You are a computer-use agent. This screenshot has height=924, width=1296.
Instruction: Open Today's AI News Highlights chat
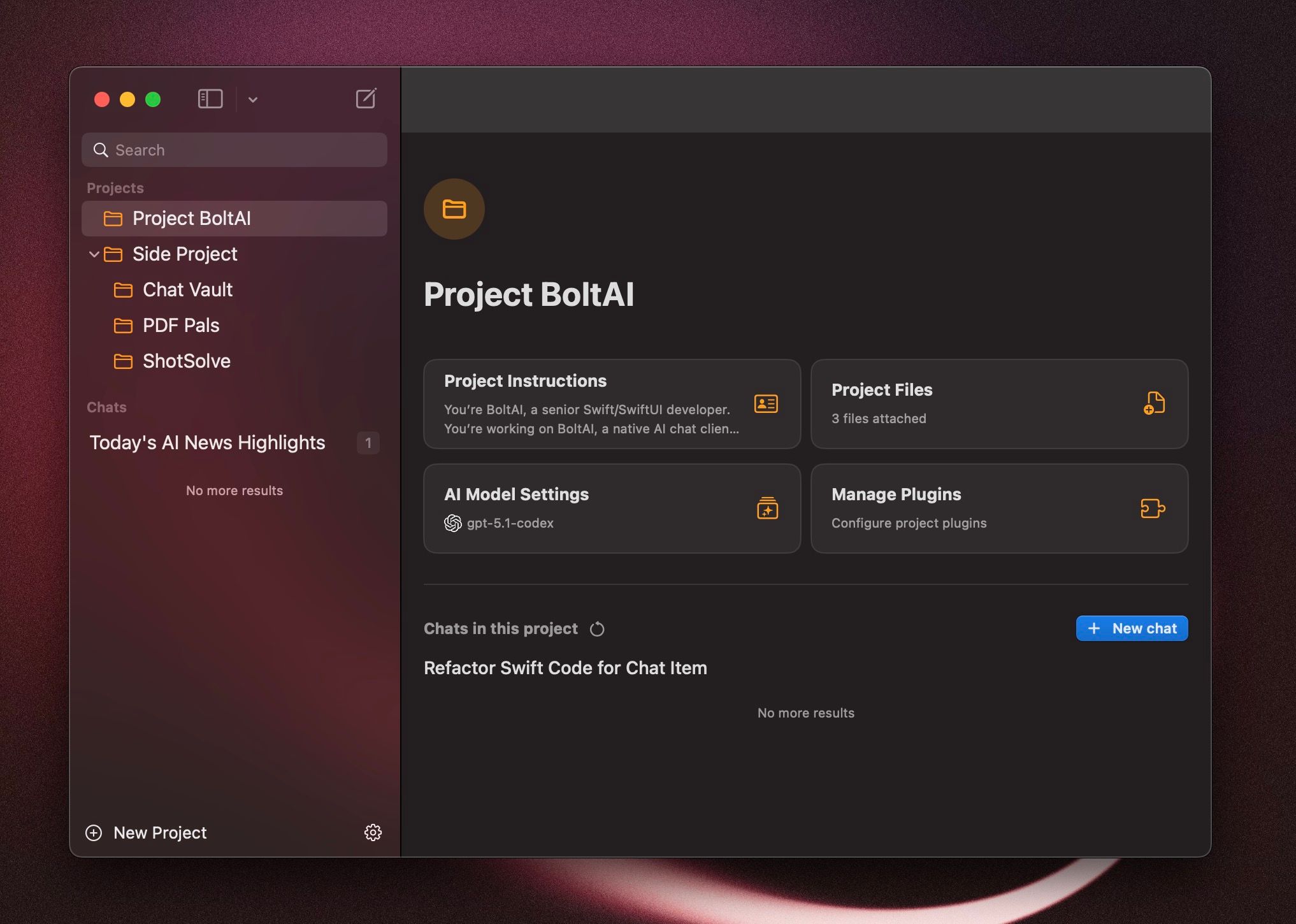207,443
